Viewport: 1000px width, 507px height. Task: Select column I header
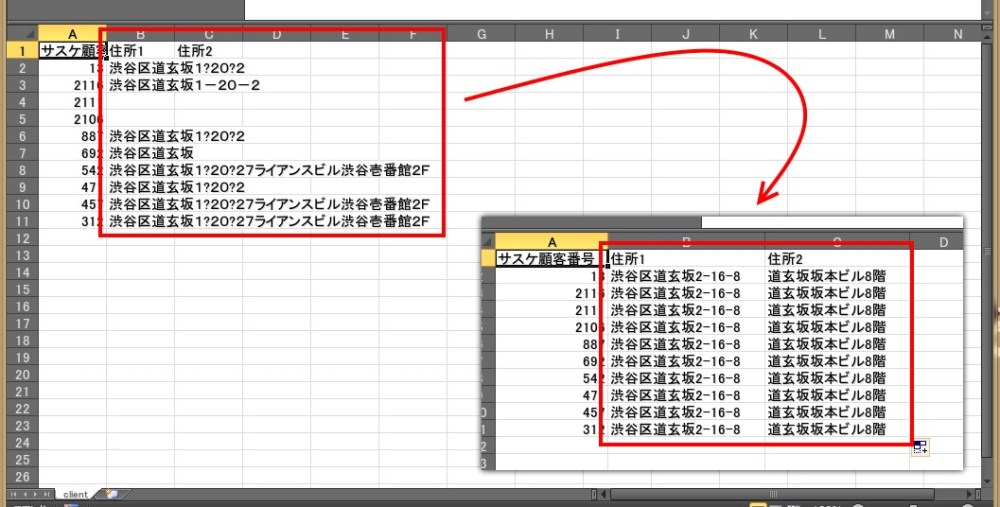click(617, 34)
